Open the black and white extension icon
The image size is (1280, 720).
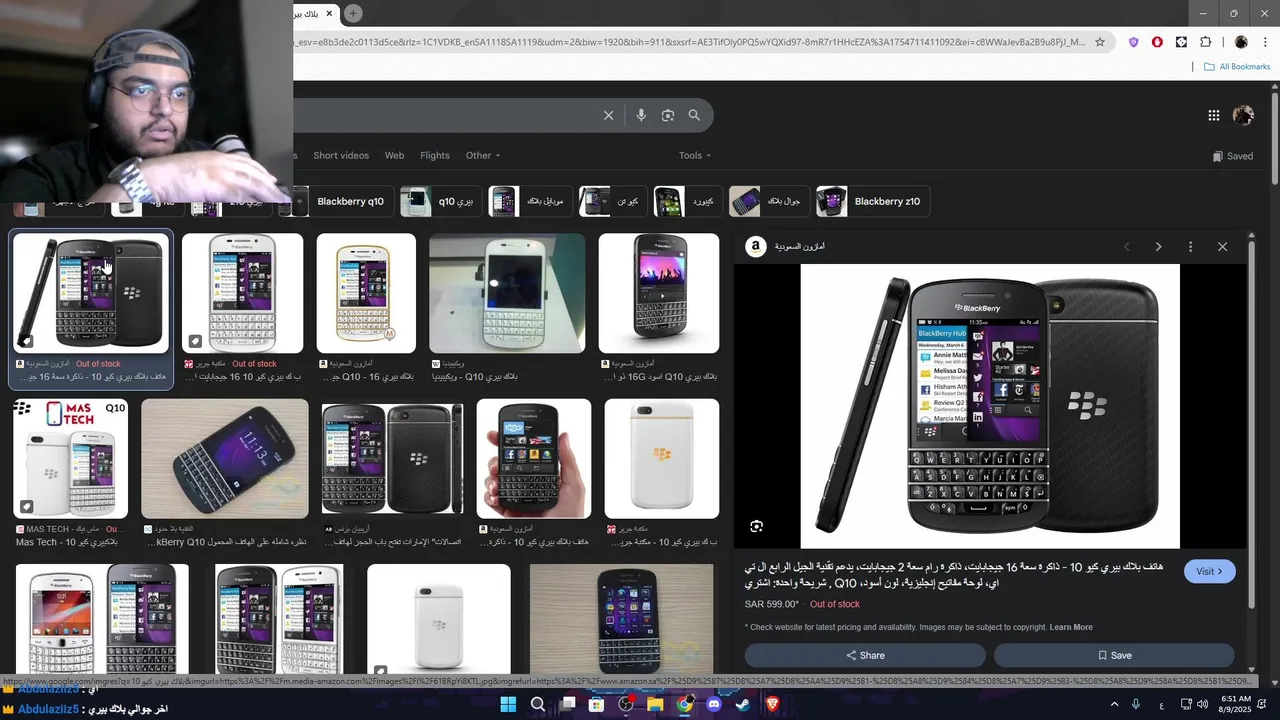[1181, 42]
